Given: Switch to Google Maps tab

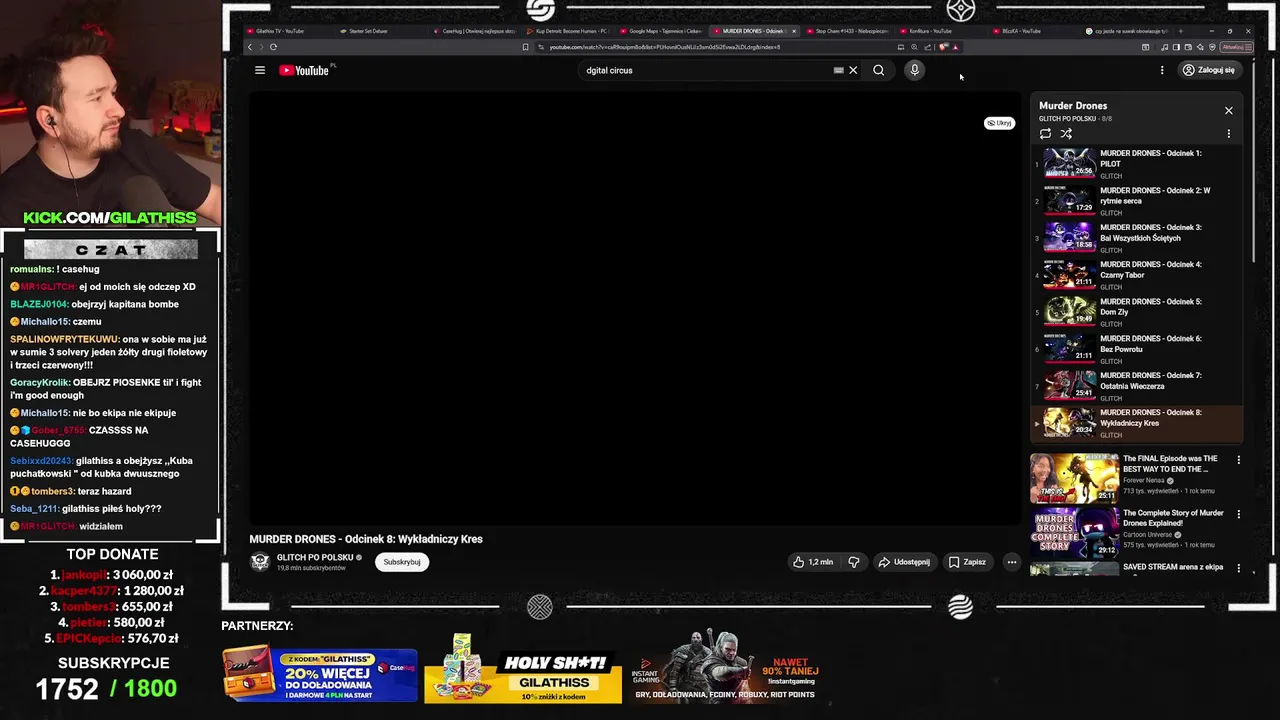Looking at the screenshot, I should pos(661,31).
